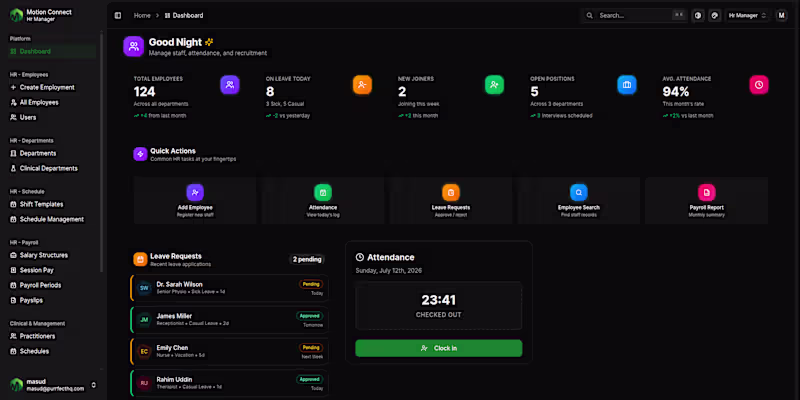The image size is (800, 400).
Task: Click the M user avatar
Action: tap(781, 15)
